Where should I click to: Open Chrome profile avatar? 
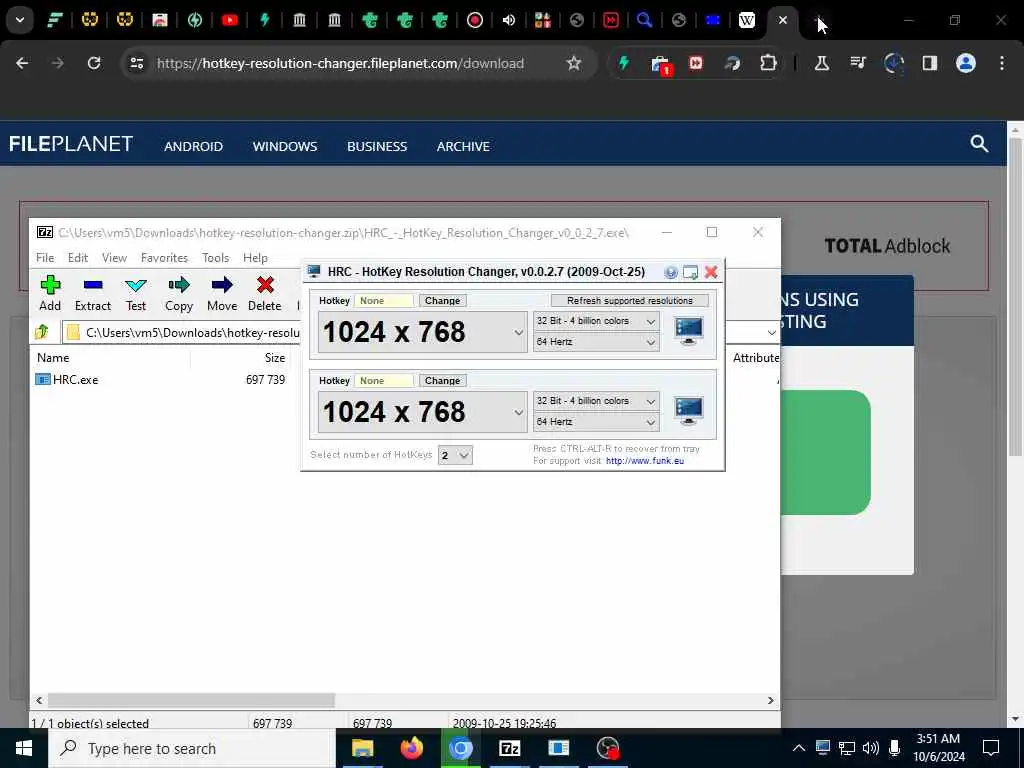click(x=965, y=63)
